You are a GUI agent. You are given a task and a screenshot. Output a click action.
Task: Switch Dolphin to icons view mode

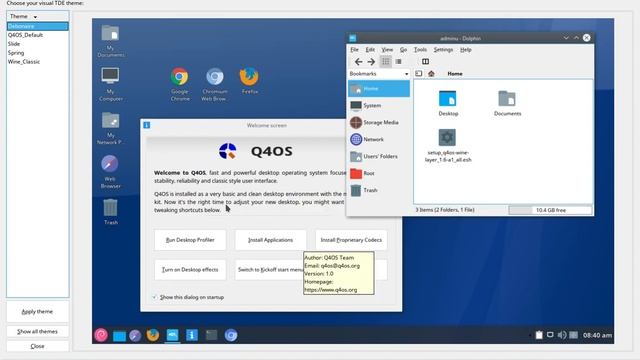point(385,62)
